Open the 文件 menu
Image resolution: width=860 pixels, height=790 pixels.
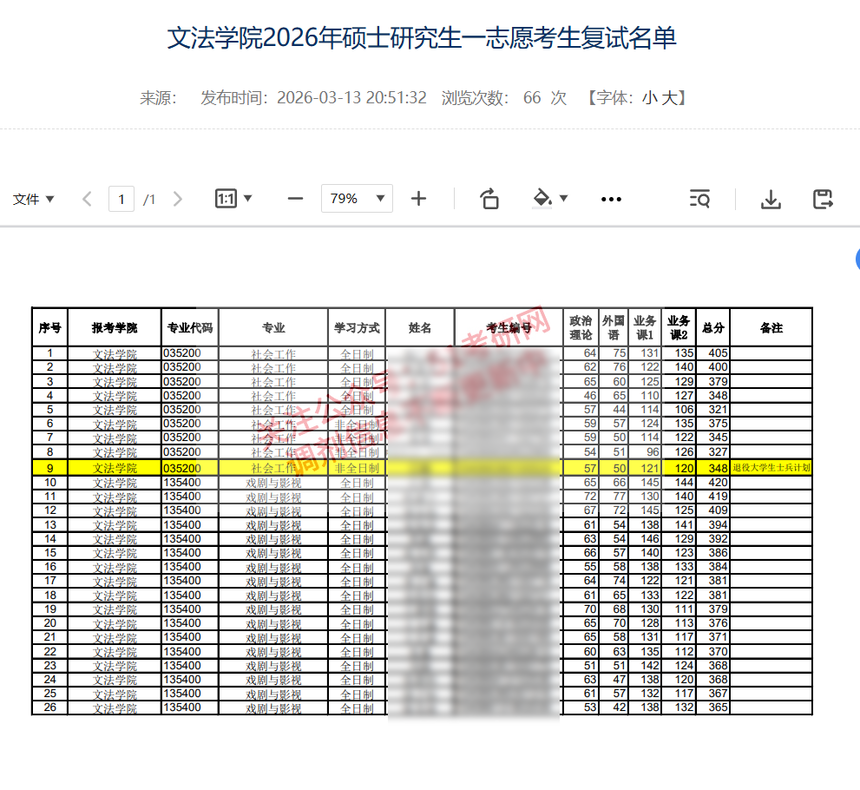(33, 199)
